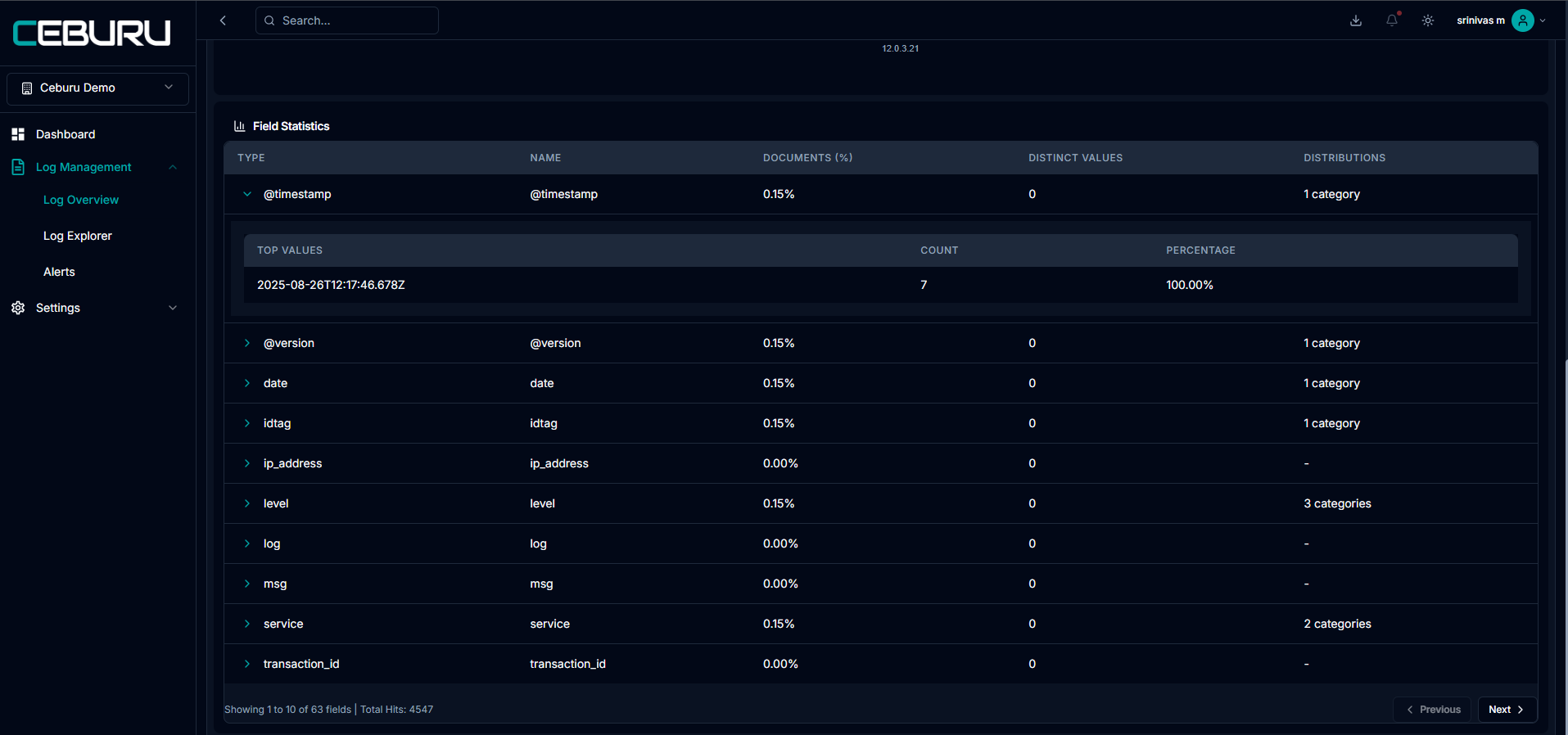The height and width of the screenshot is (735, 1568).
Task: Focus the Search input field
Action: coord(347,20)
